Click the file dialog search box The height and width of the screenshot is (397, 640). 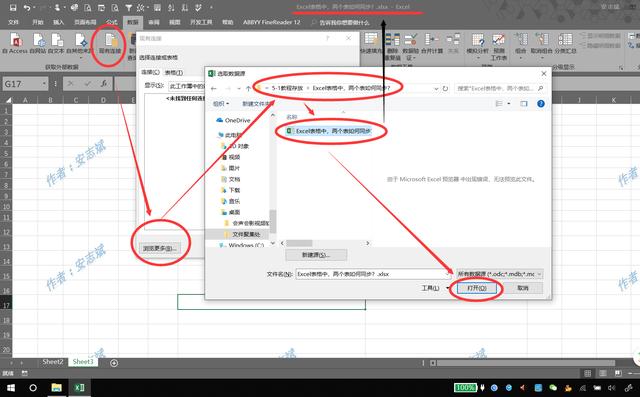coord(500,88)
